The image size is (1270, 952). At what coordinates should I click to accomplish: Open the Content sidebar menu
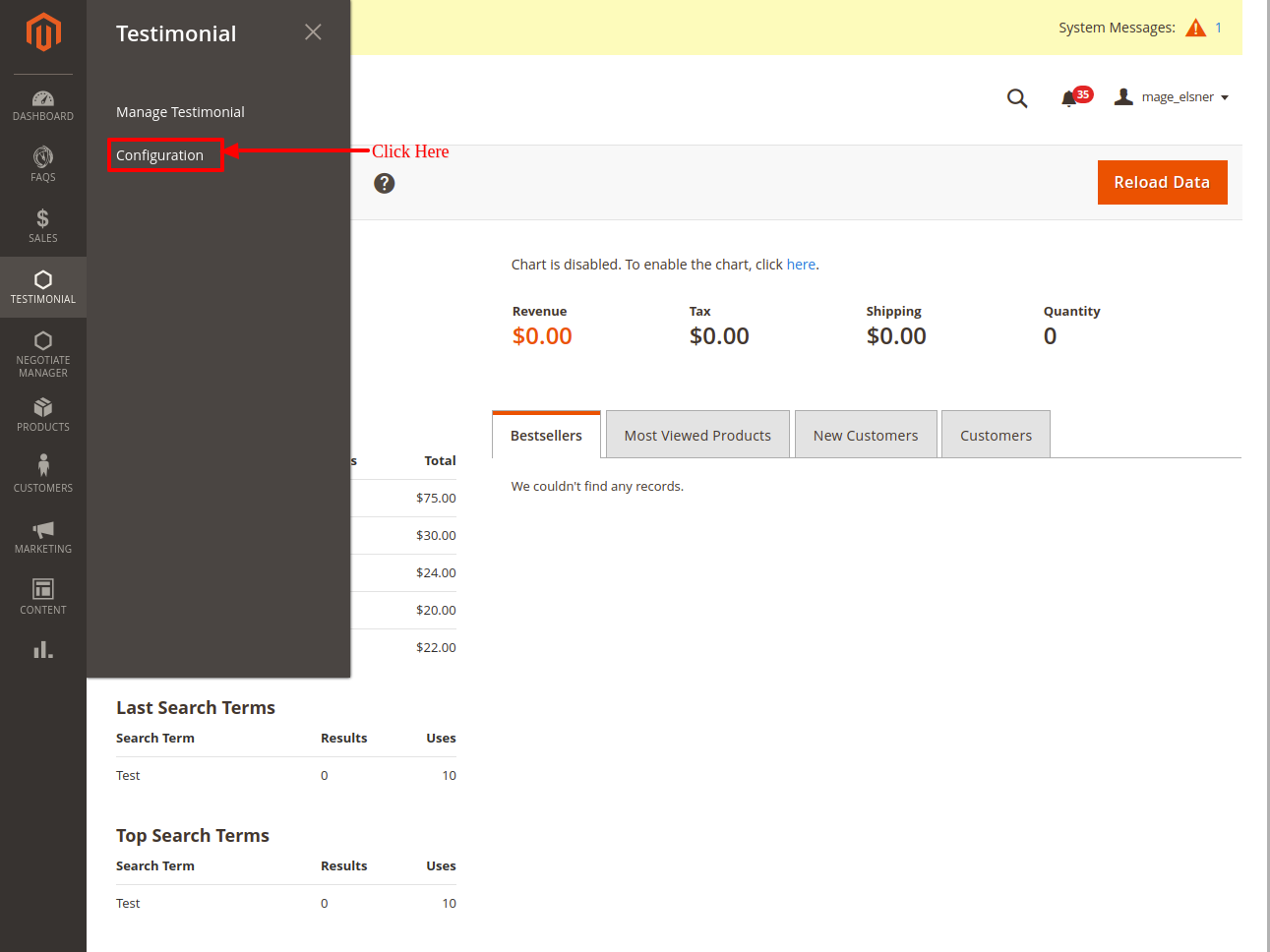pos(43,596)
